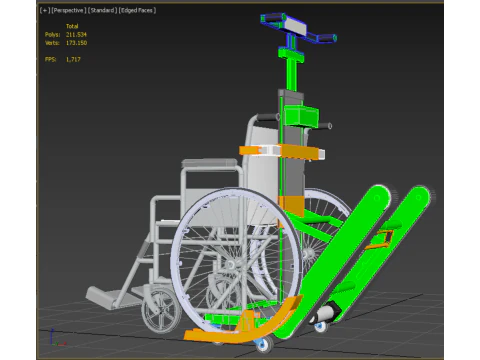Viewport: 480px width, 360px height.
Task: Select the blue caster under the orange guard
Action: point(264,345)
